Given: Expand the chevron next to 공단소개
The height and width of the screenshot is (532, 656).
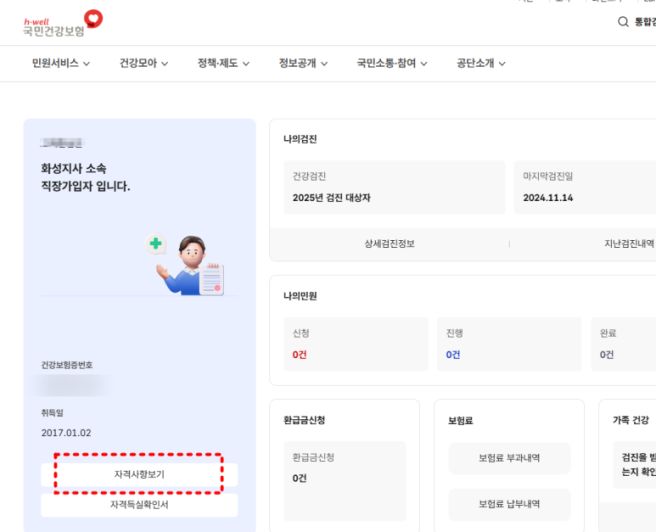Looking at the screenshot, I should (x=502, y=64).
